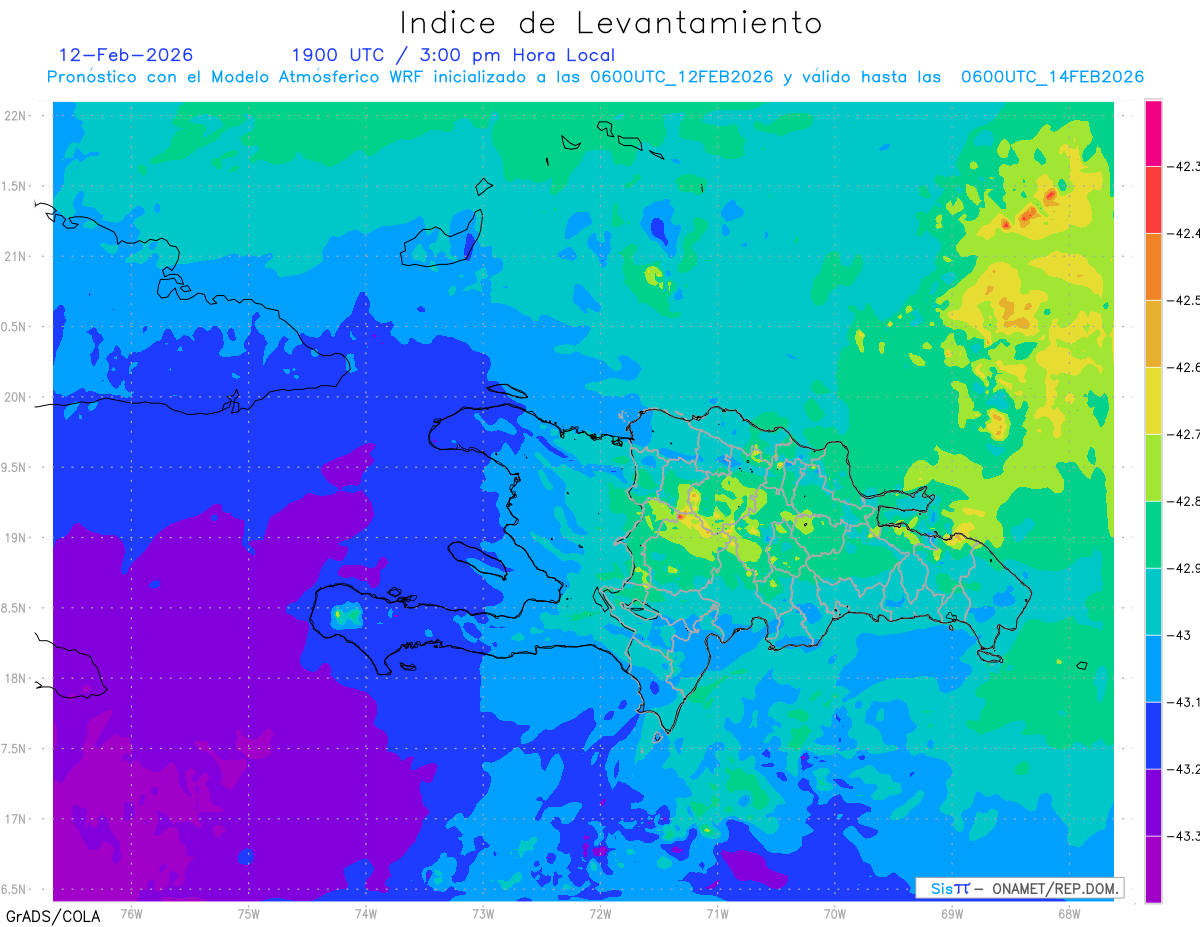
Task: Click the "72W" longitude label
Action: point(600,913)
